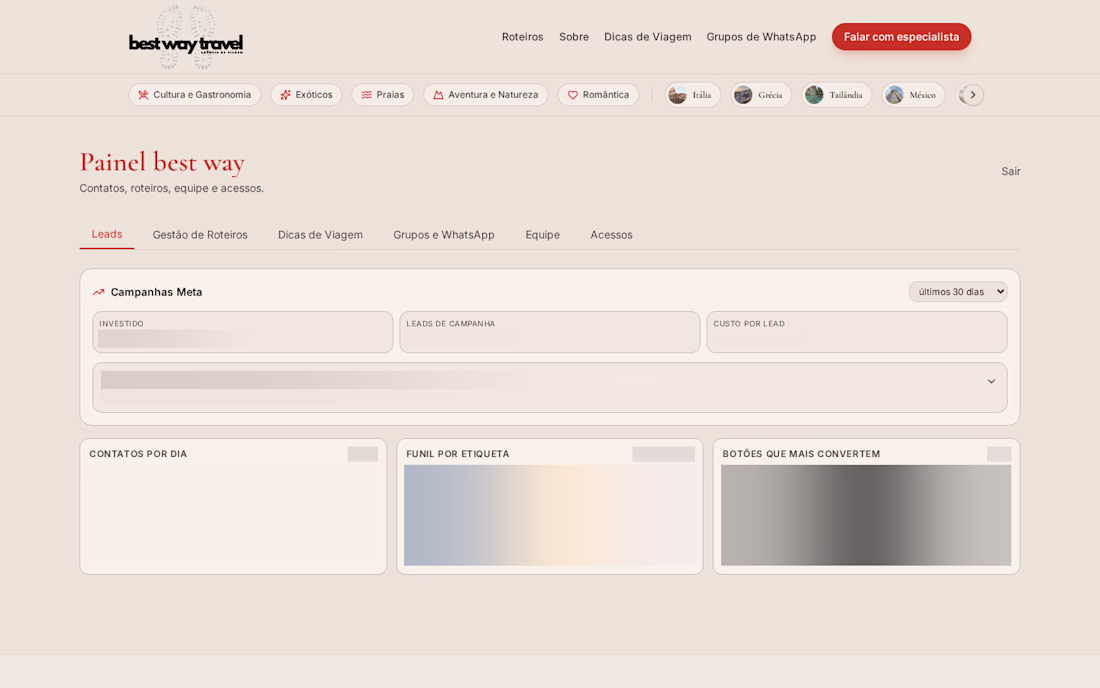Open the Gestão de Roteiros tab
Screen dimensions: 1100x688
coord(200,235)
